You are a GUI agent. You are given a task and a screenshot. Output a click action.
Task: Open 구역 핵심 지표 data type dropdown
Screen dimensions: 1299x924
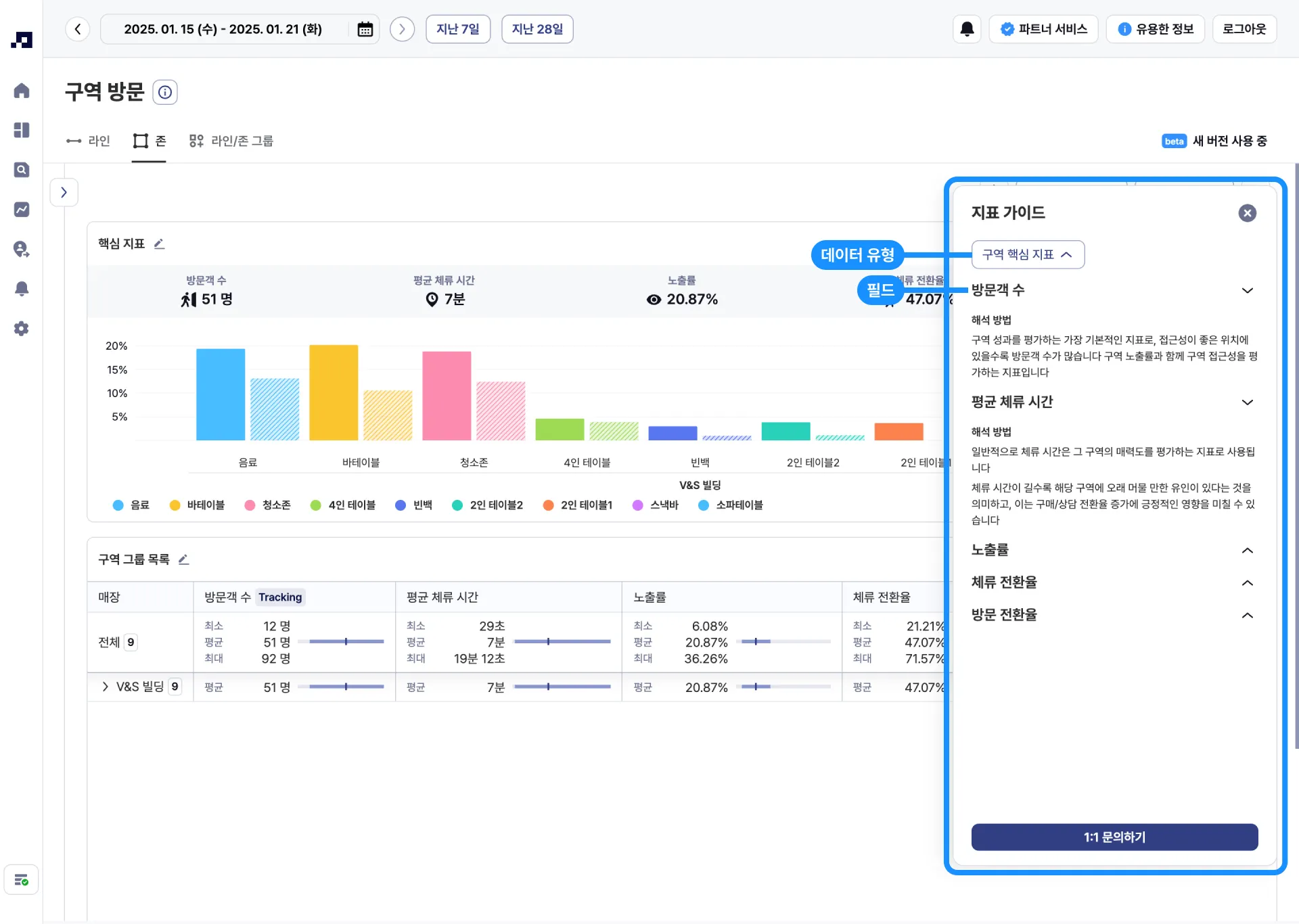click(x=1027, y=254)
